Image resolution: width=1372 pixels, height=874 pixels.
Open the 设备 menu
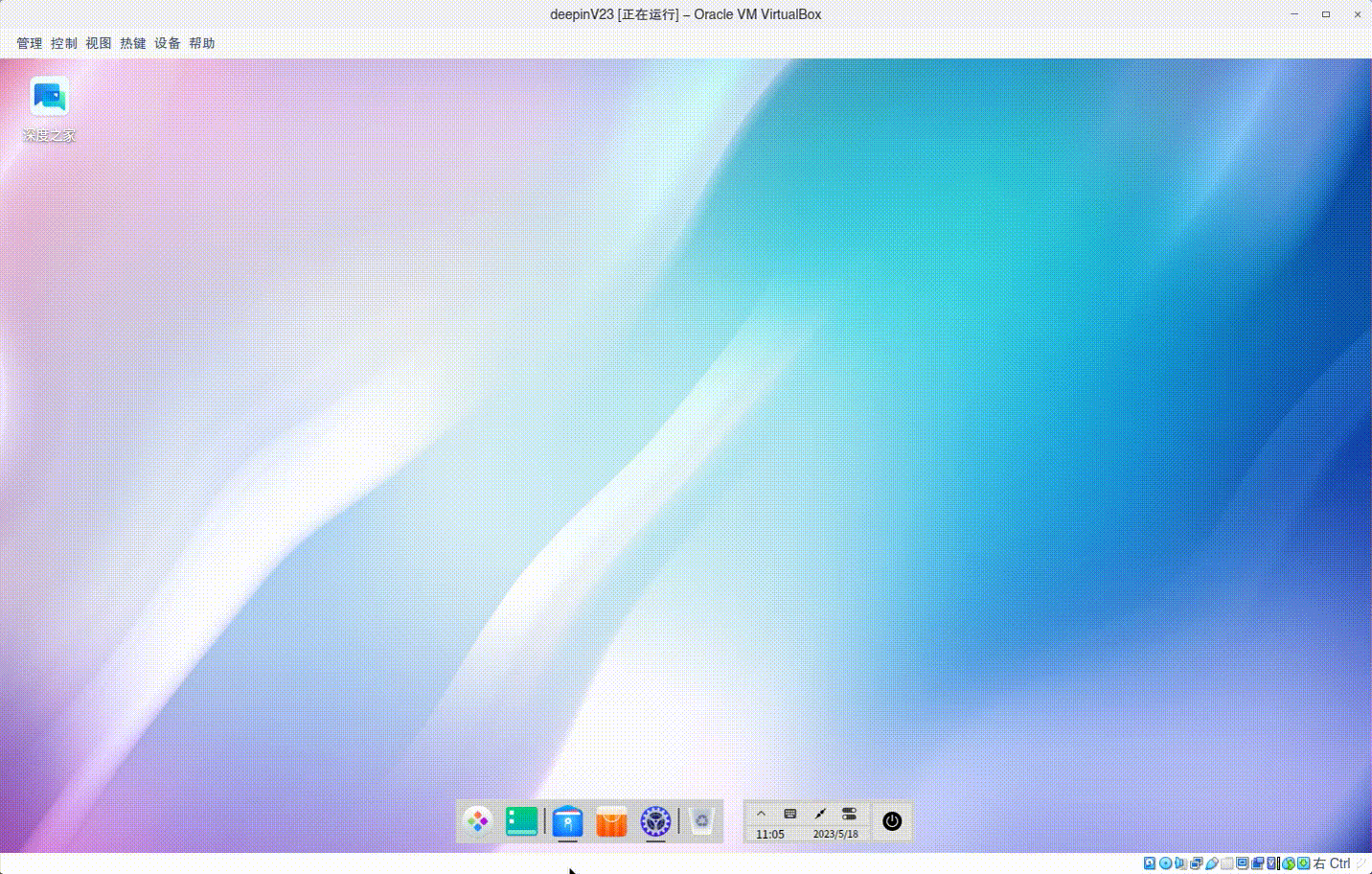point(167,42)
